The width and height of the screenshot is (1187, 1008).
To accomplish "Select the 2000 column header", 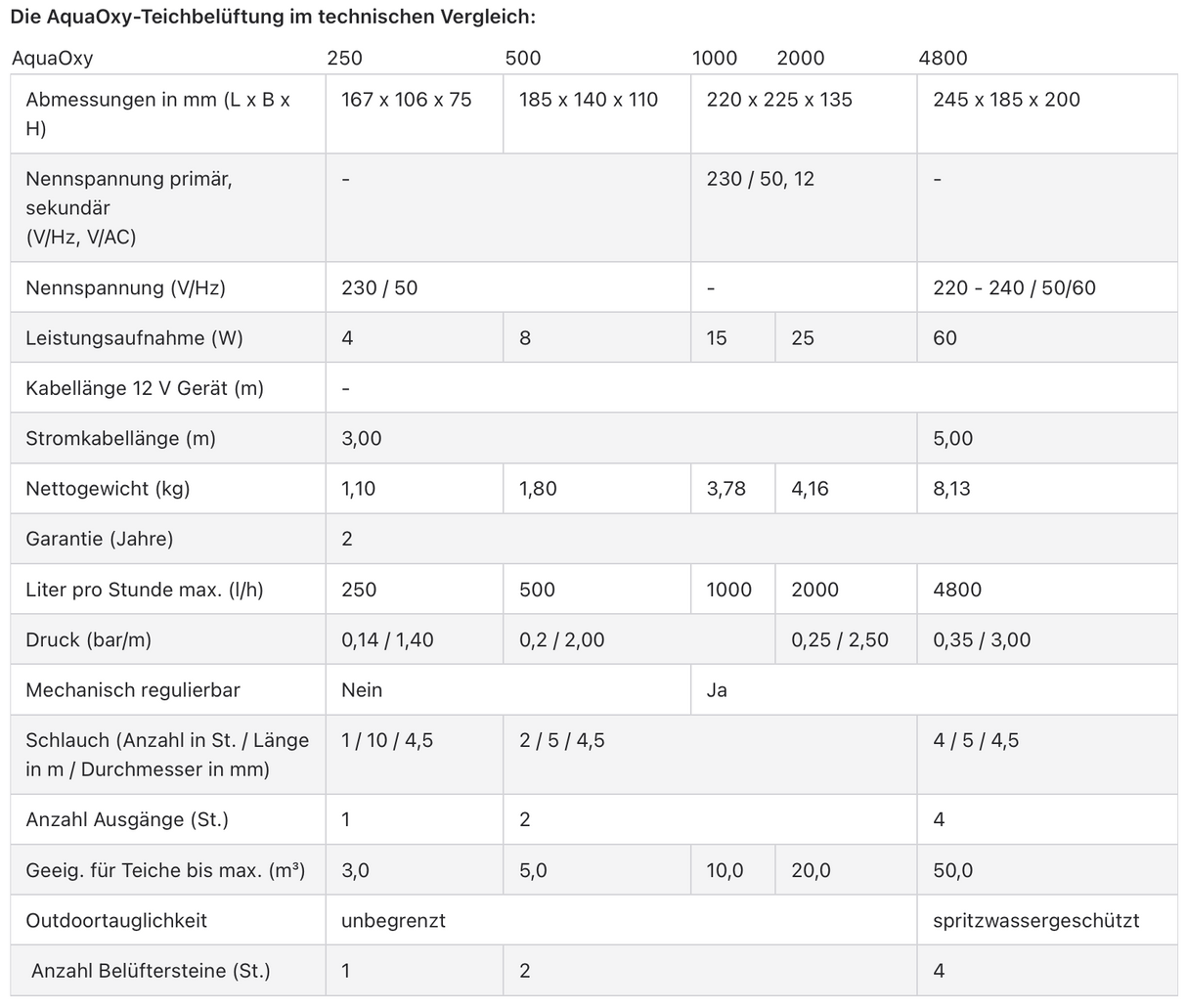I will click(801, 58).
